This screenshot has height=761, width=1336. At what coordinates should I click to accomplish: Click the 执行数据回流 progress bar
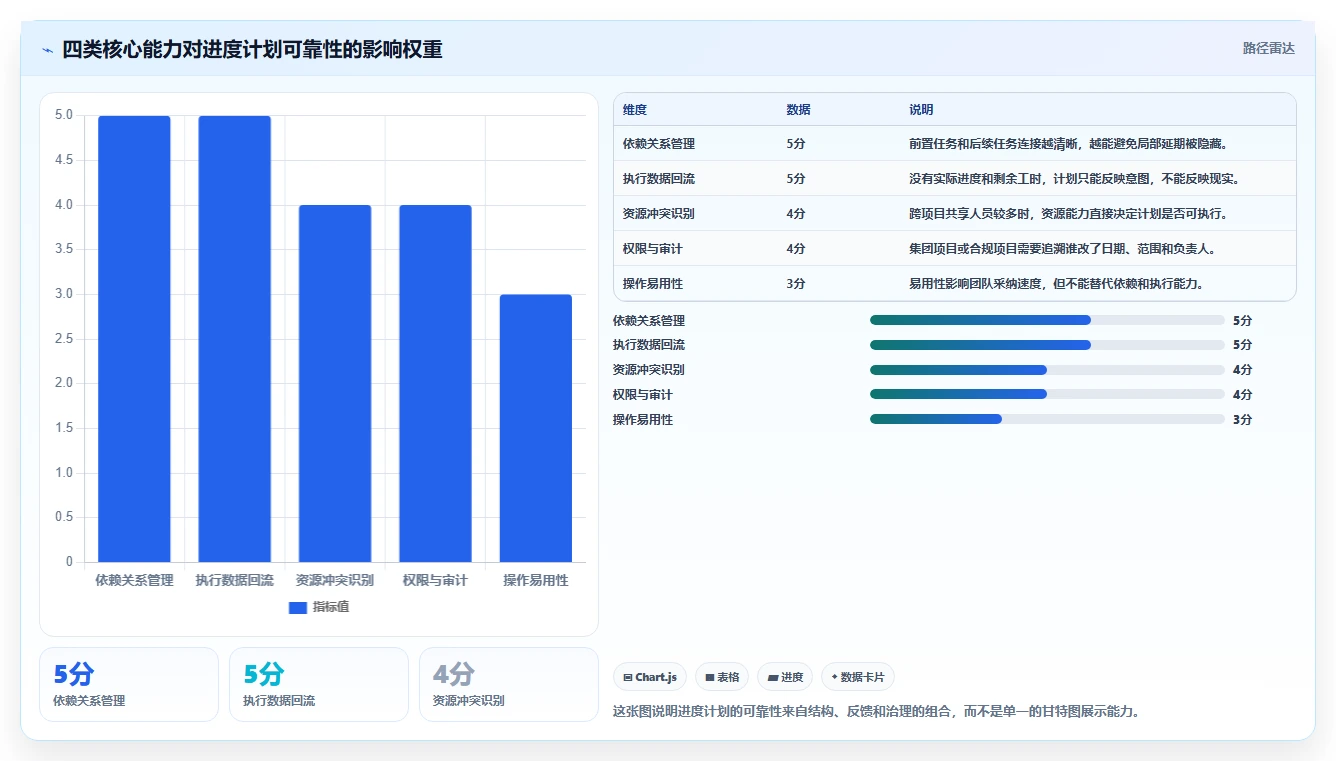[1047, 345]
